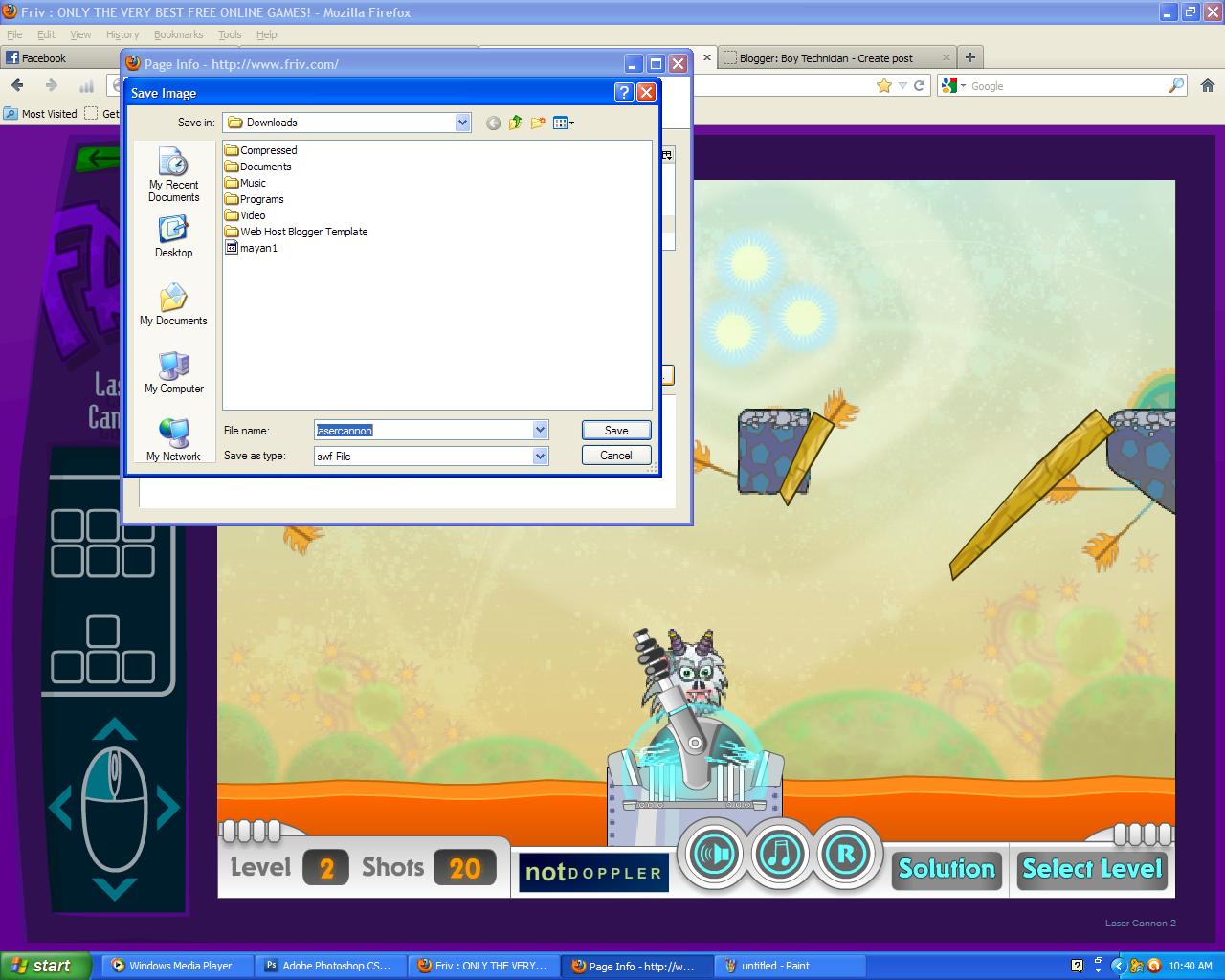The image size is (1225, 980).
Task: Open a new Firefox tab
Action: [969, 57]
